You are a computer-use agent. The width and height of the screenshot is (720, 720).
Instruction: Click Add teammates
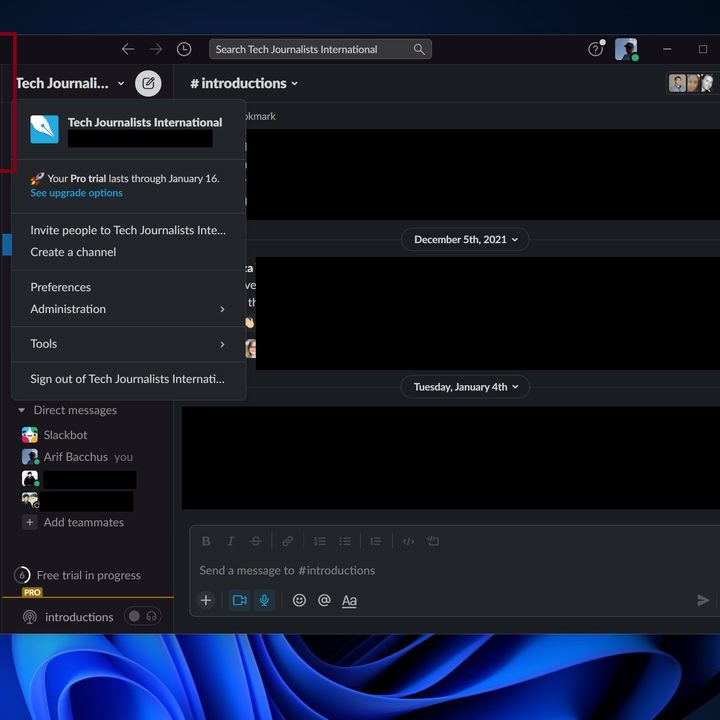(73, 522)
